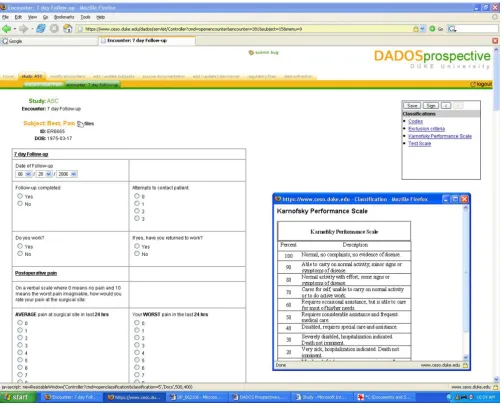
Task: Open the Back button history dropdown arrow
Action: 15,29
